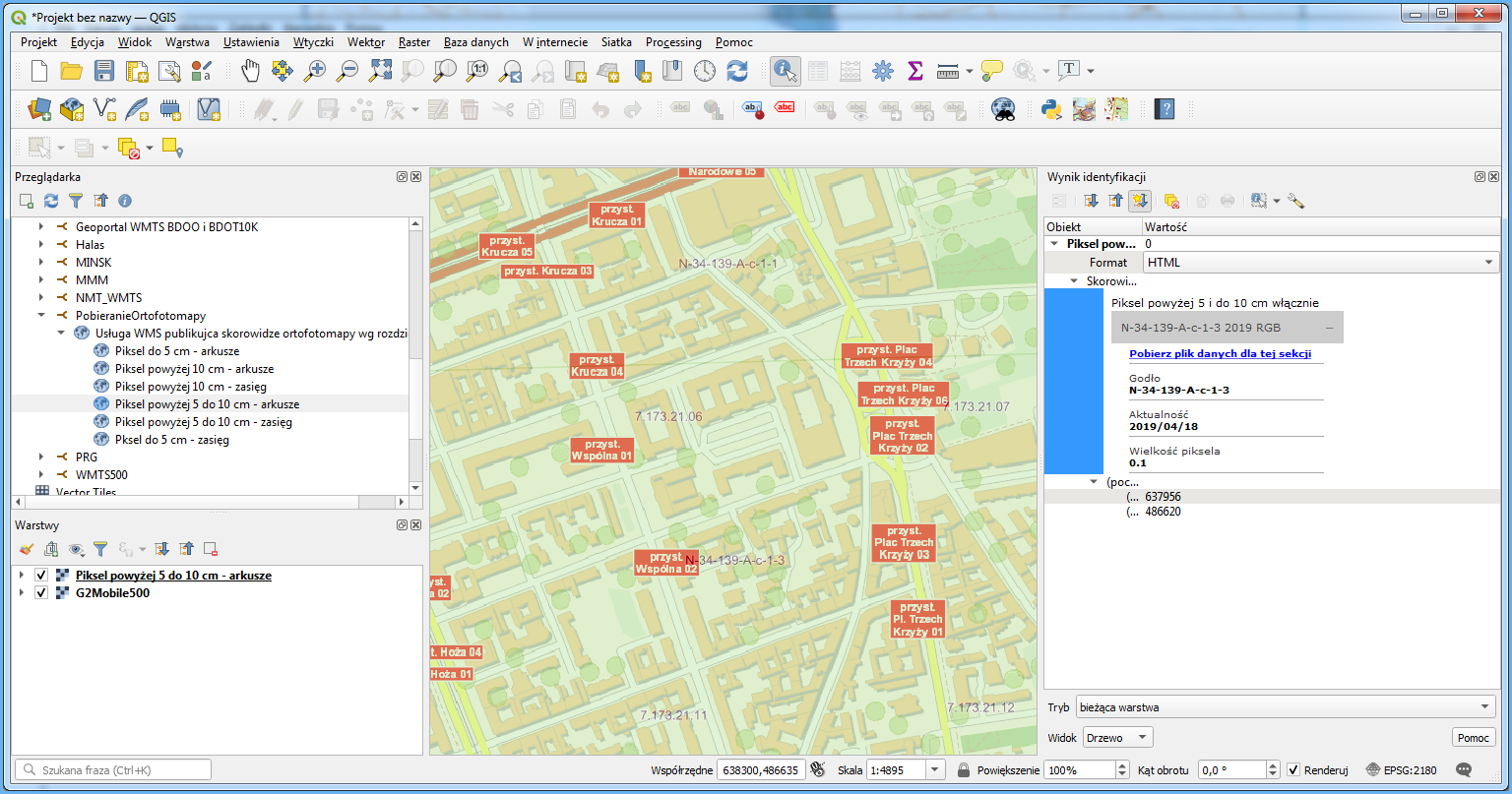Toggle visibility of G2Mobile500 layer

click(41, 593)
